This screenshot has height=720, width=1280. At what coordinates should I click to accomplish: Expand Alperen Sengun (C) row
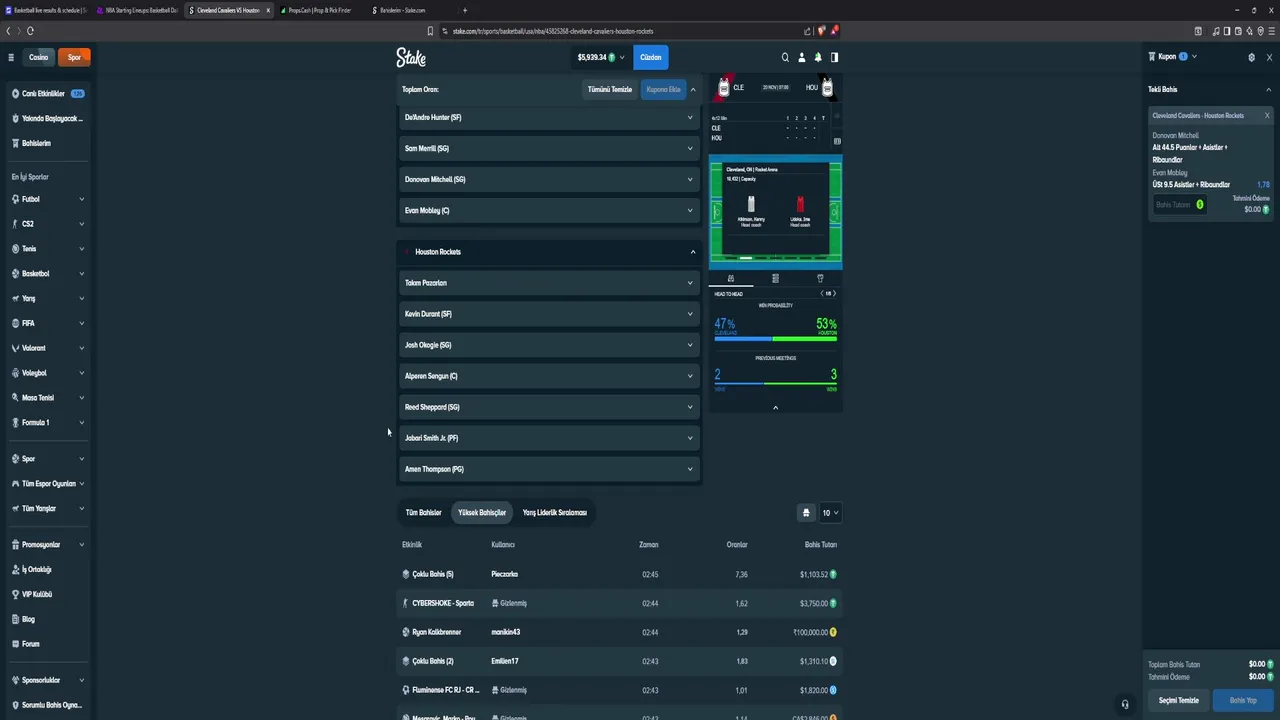(x=549, y=376)
